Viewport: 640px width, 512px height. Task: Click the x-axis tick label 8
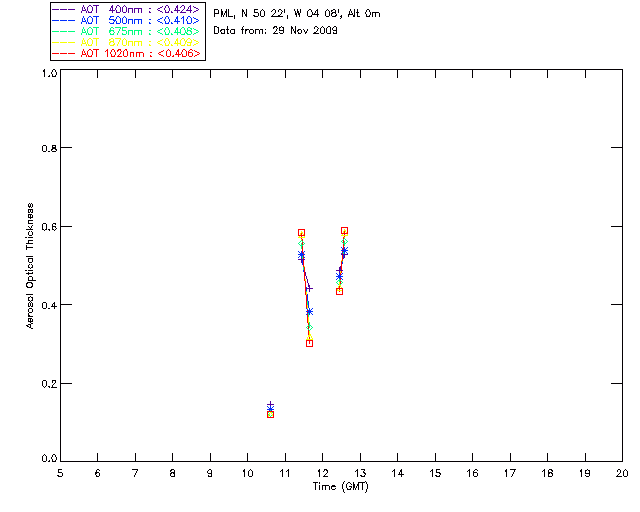(173, 473)
